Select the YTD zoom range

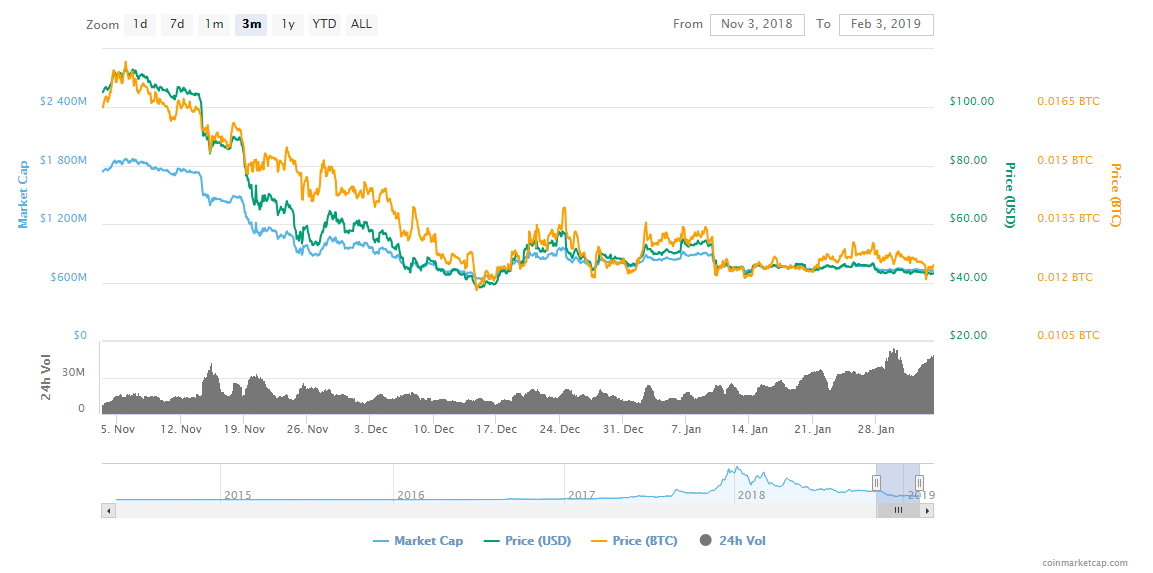pyautogui.click(x=324, y=24)
